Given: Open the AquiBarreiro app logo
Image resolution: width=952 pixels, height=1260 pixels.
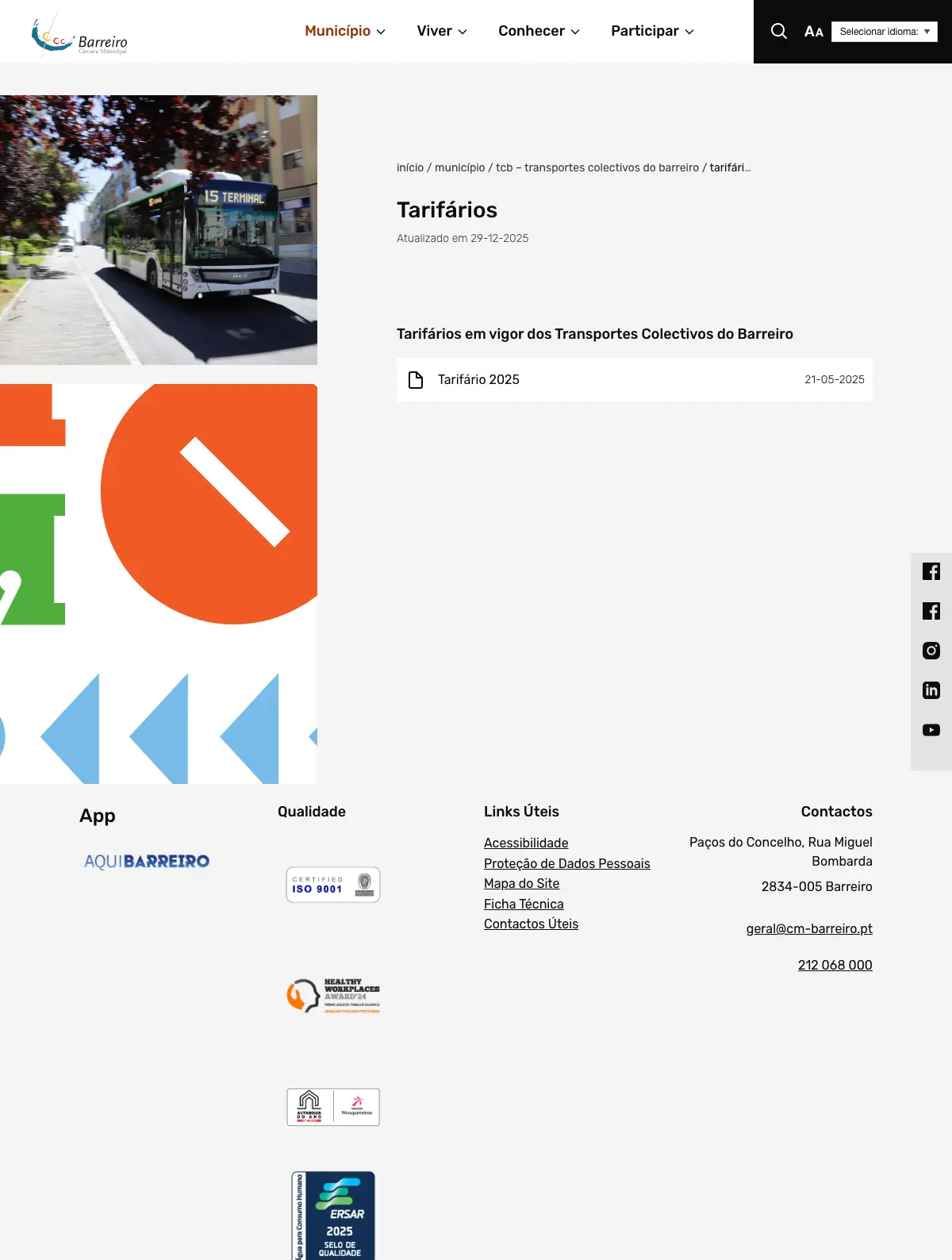Looking at the screenshot, I should 147,861.
